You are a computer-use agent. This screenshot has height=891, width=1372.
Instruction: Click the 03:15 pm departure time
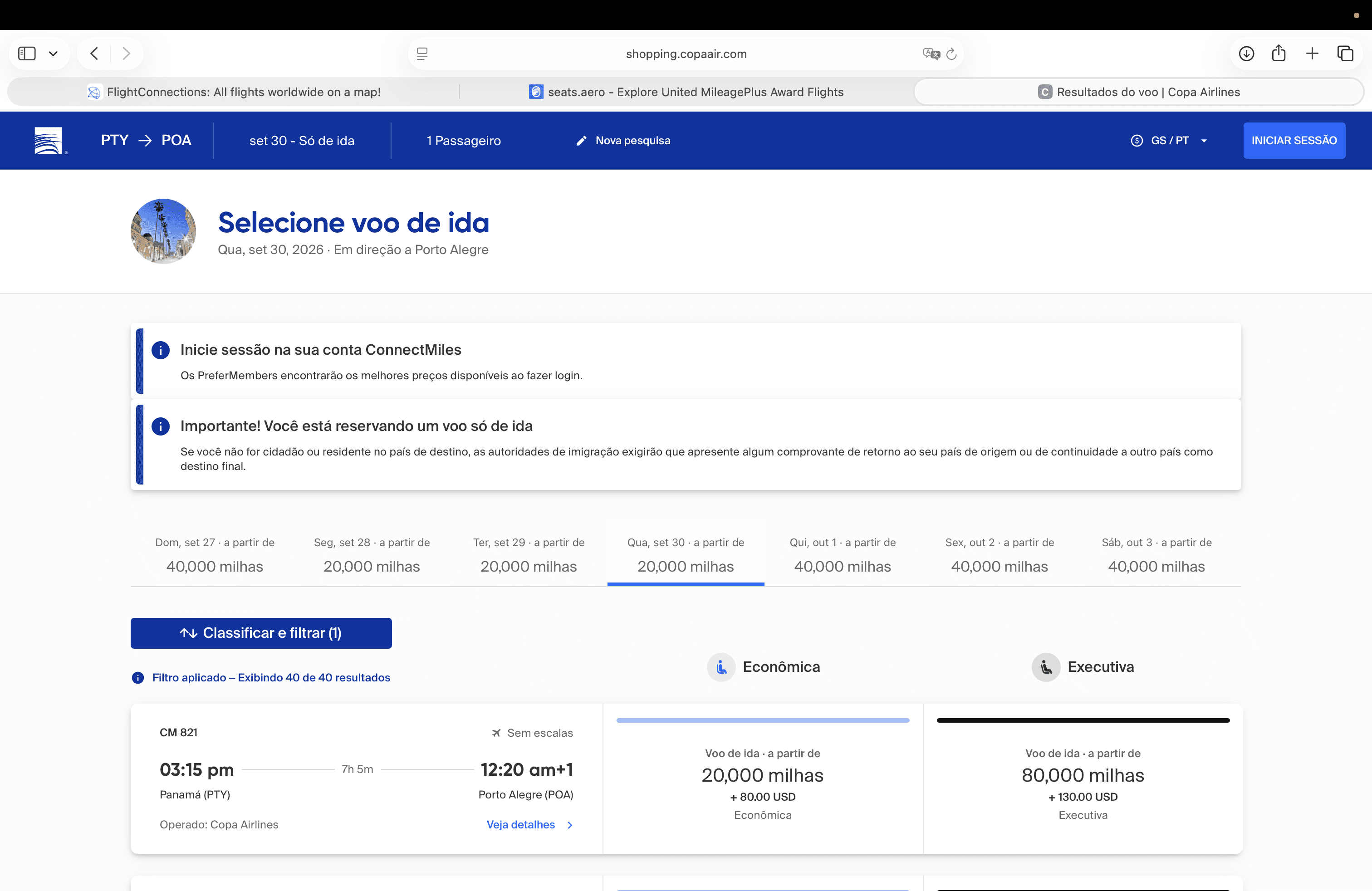196,769
